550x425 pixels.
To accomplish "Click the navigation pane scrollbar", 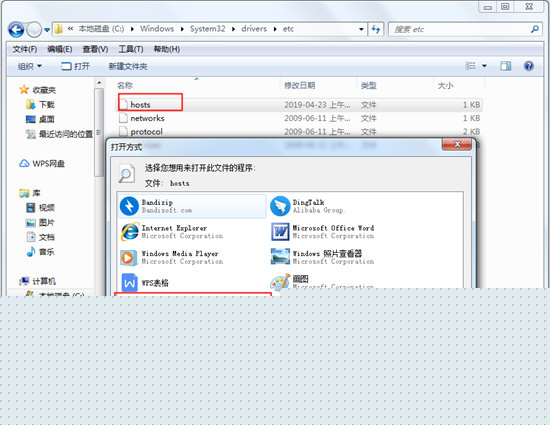I will tap(99, 132).
